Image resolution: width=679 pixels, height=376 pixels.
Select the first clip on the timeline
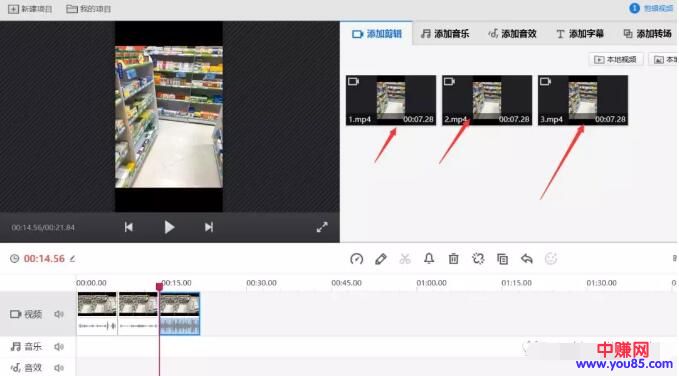click(x=97, y=314)
